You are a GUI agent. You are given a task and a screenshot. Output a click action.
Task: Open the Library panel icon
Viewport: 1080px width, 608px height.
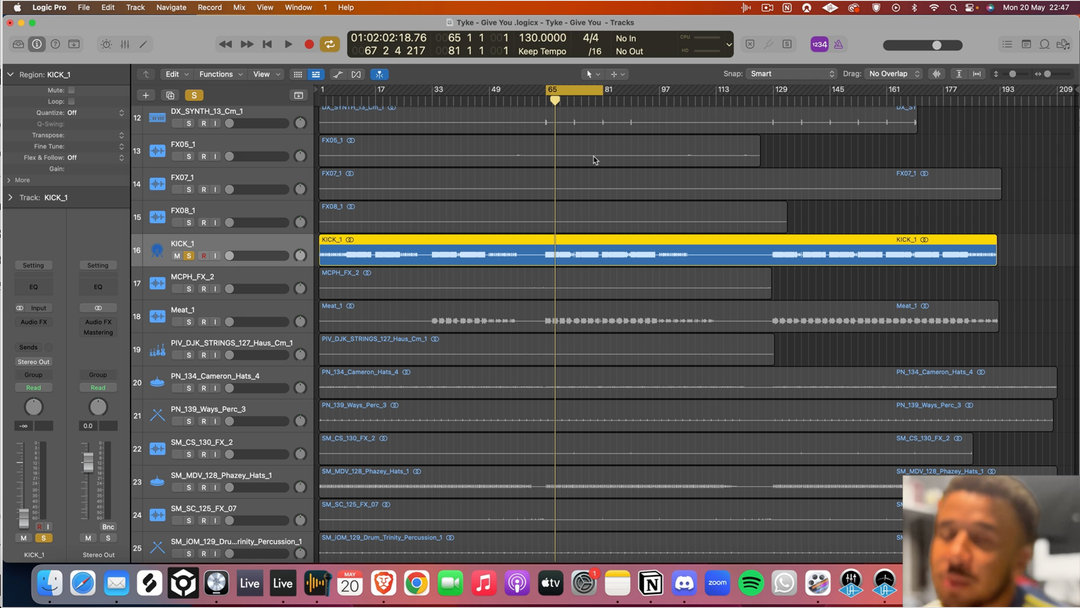click(x=18, y=44)
